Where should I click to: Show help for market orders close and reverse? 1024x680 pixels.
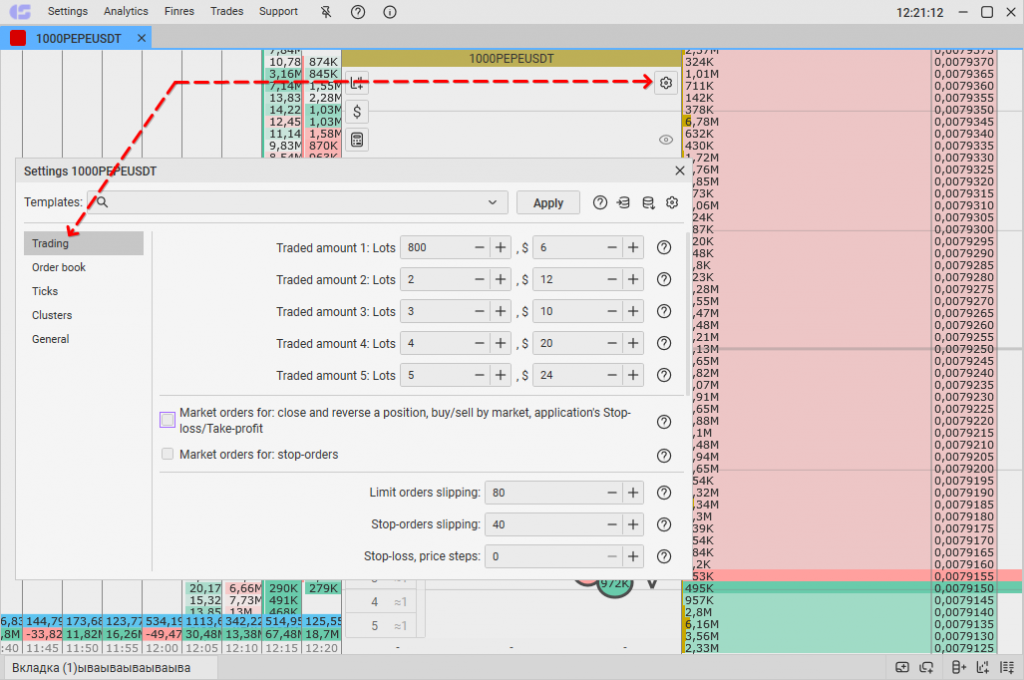click(664, 422)
